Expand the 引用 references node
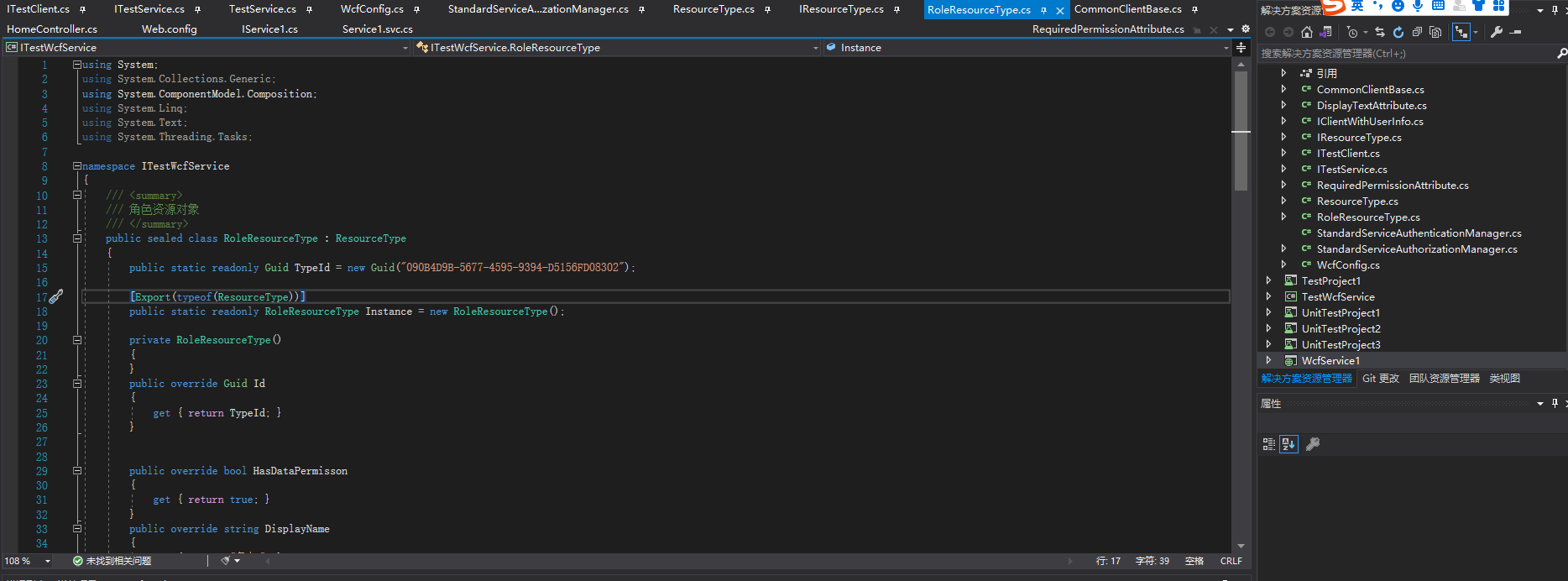 (x=1283, y=73)
